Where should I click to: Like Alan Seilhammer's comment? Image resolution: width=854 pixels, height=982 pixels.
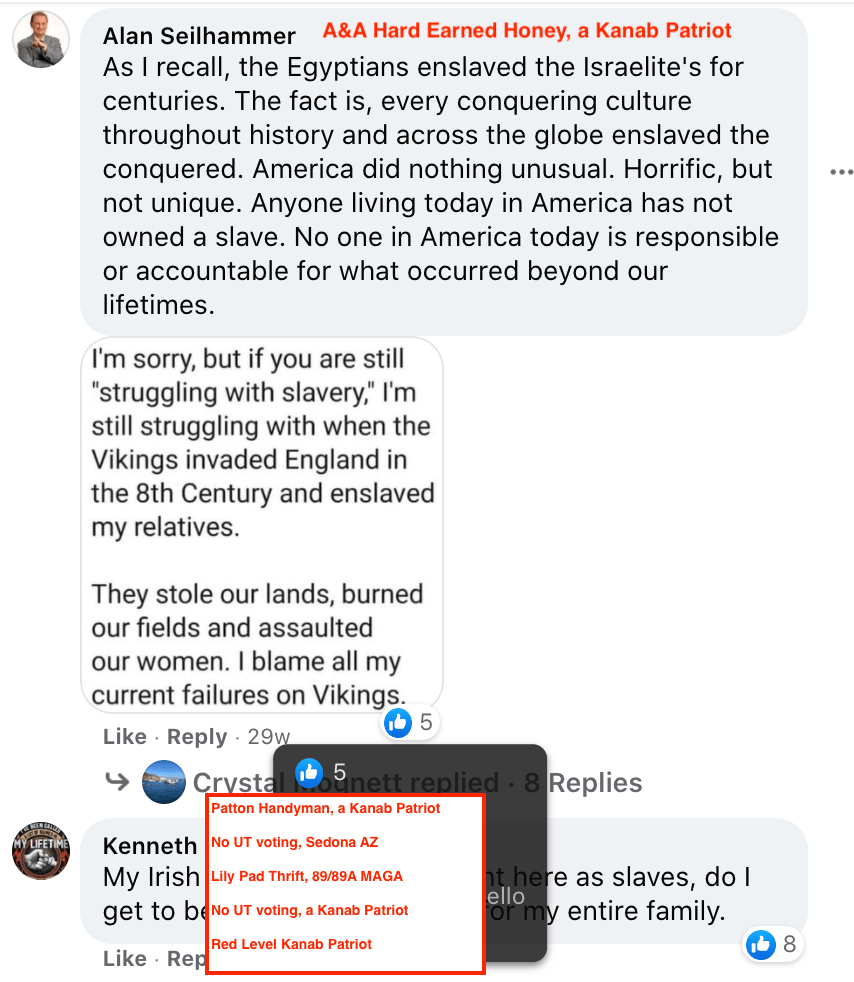point(125,737)
